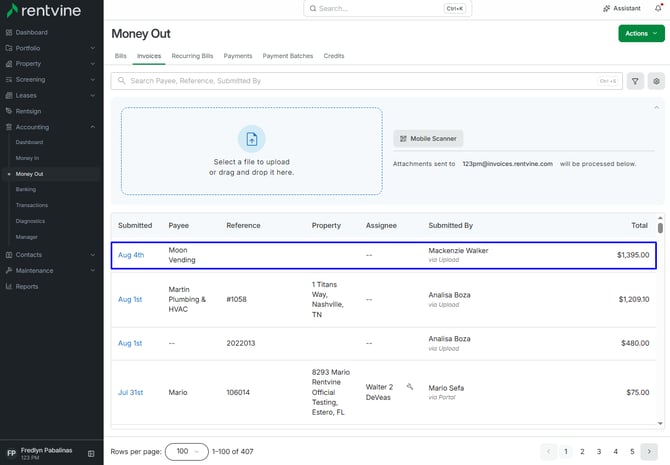Click the Contacts sidebar icon
670x465 pixels.
tap(9, 255)
